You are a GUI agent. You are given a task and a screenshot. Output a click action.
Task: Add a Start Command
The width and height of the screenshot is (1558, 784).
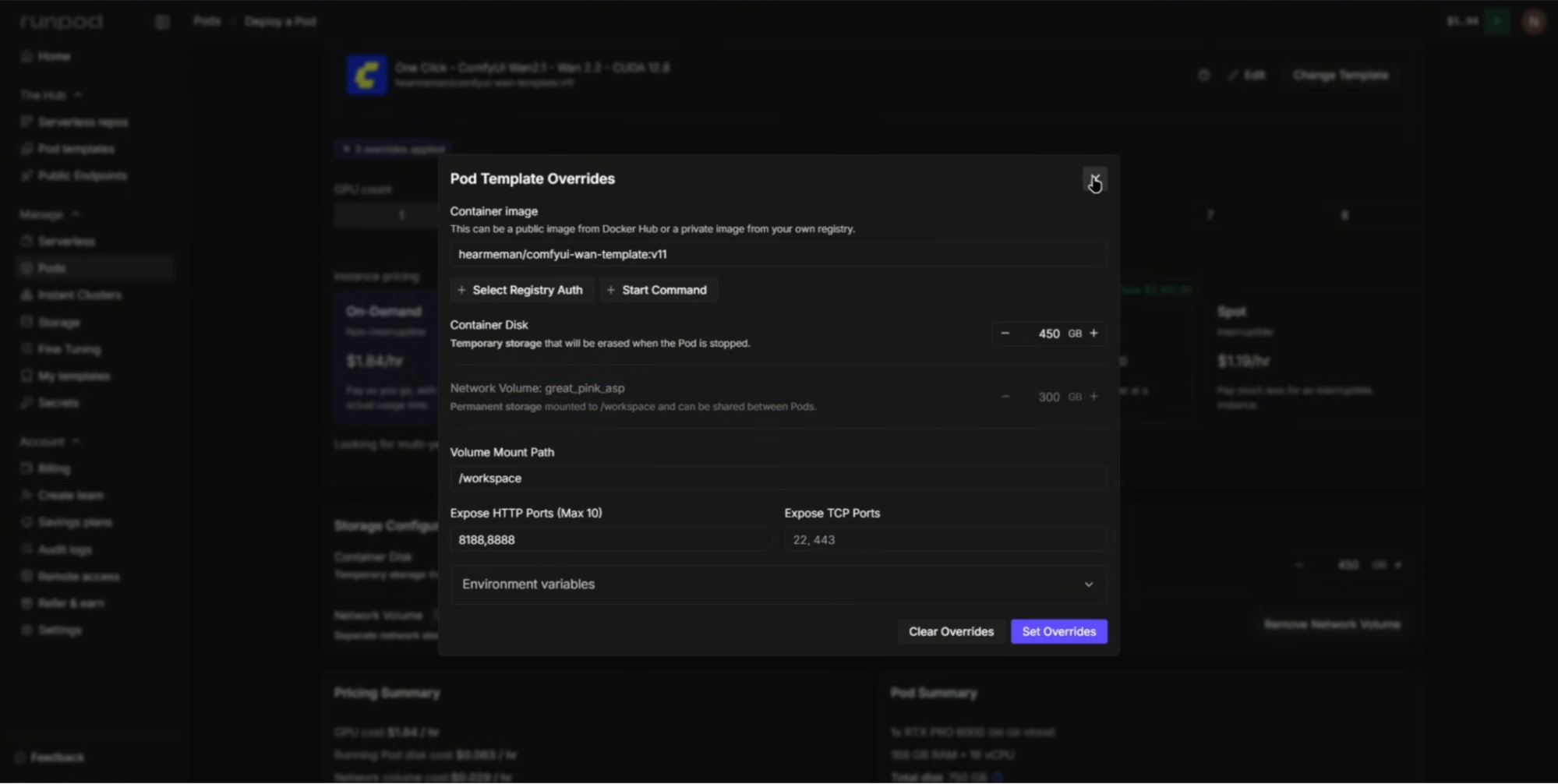tap(658, 290)
